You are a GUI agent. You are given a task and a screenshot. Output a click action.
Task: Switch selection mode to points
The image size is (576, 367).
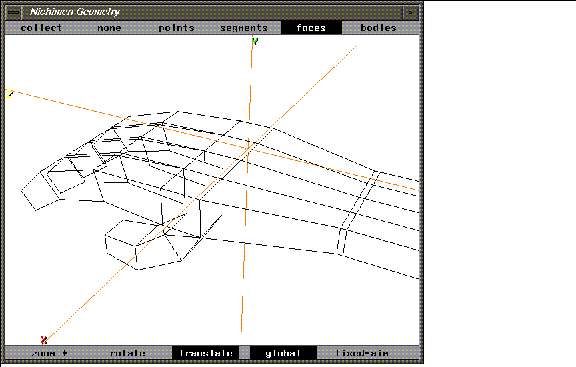coord(176,28)
